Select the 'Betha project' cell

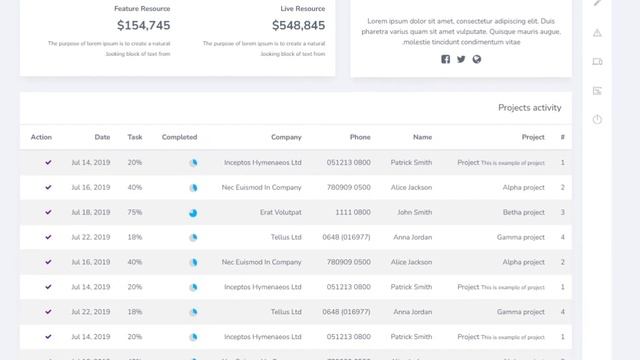point(524,212)
